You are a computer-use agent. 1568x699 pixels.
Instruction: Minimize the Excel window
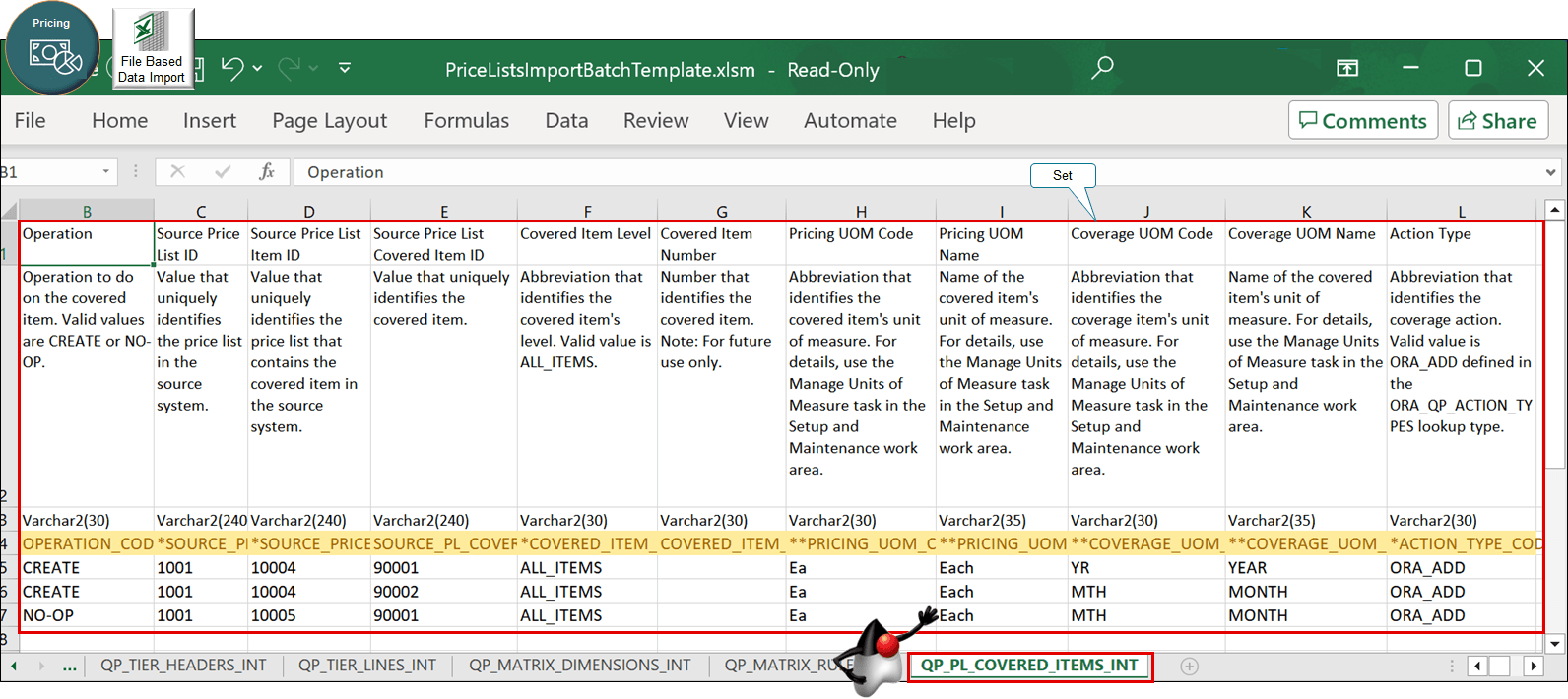(1410, 68)
